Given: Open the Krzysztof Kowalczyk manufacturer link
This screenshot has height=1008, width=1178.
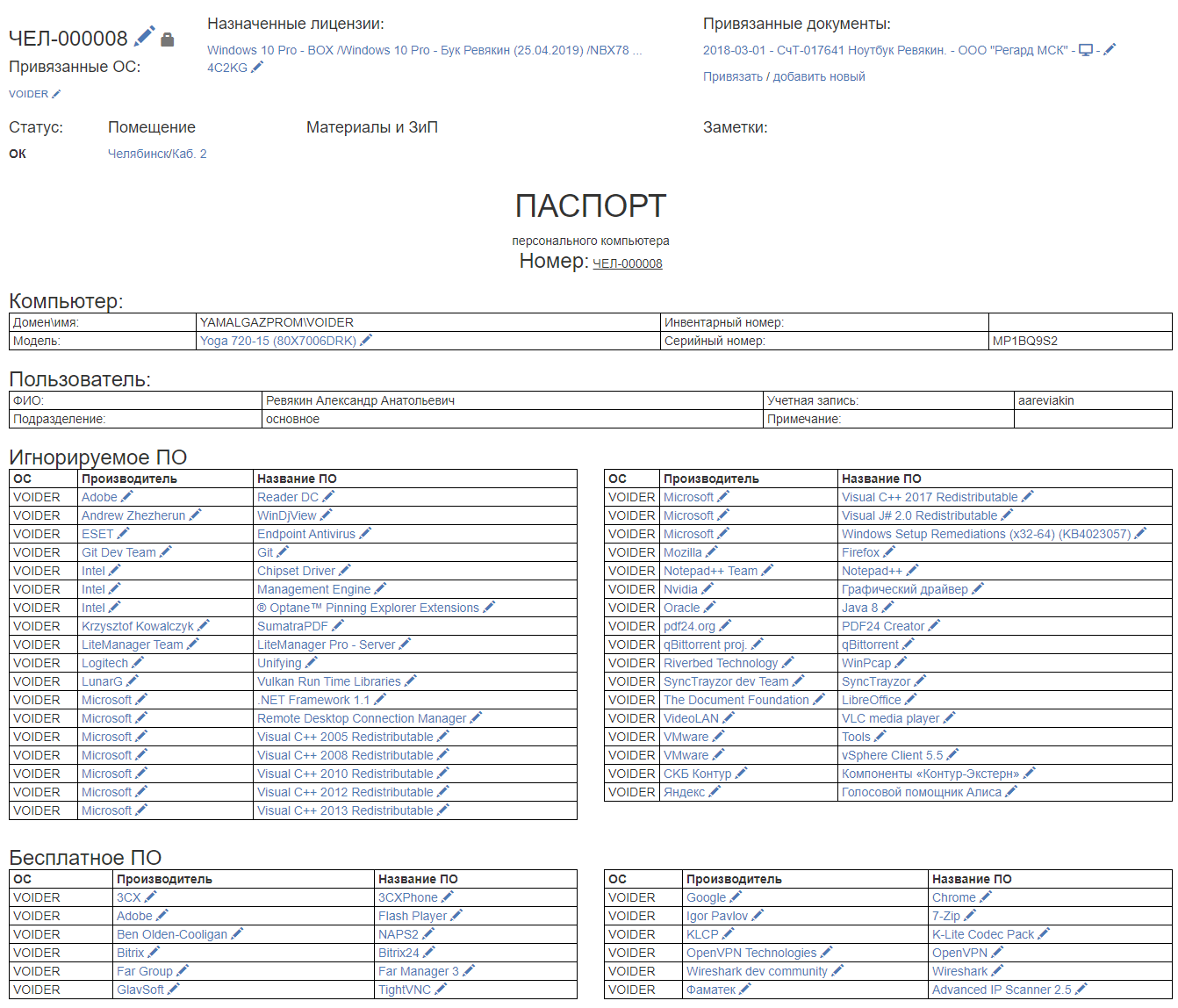Looking at the screenshot, I should click(x=138, y=626).
